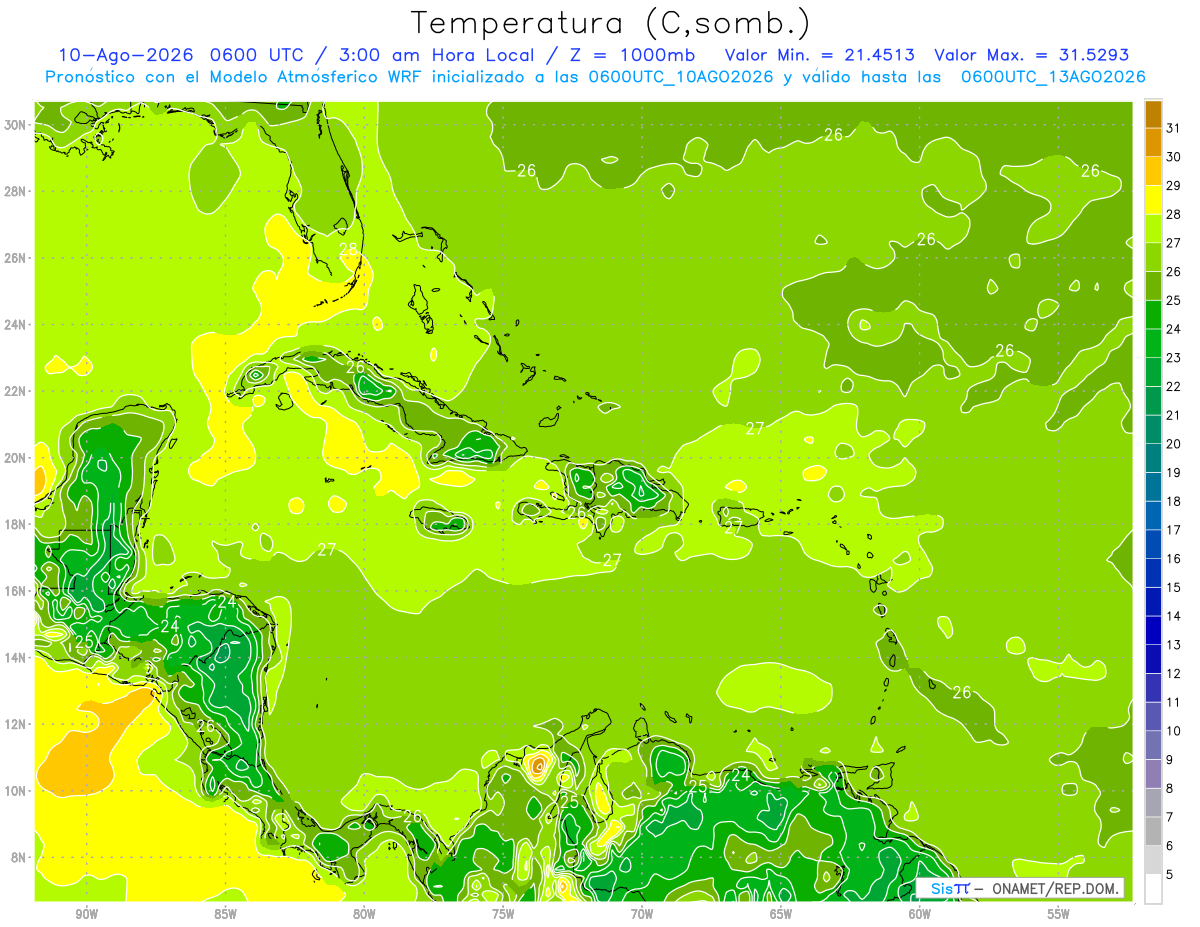This screenshot has width=1200, height=927.
Task: Click the 65W longitude axis label
Action: [781, 914]
